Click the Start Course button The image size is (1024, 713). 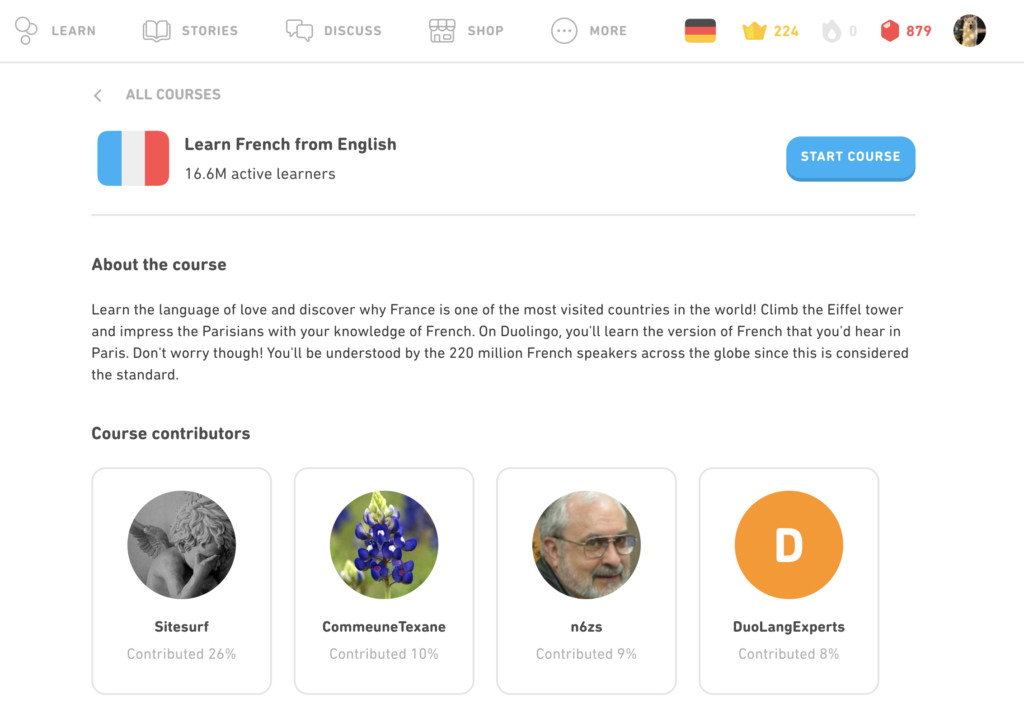pos(850,158)
